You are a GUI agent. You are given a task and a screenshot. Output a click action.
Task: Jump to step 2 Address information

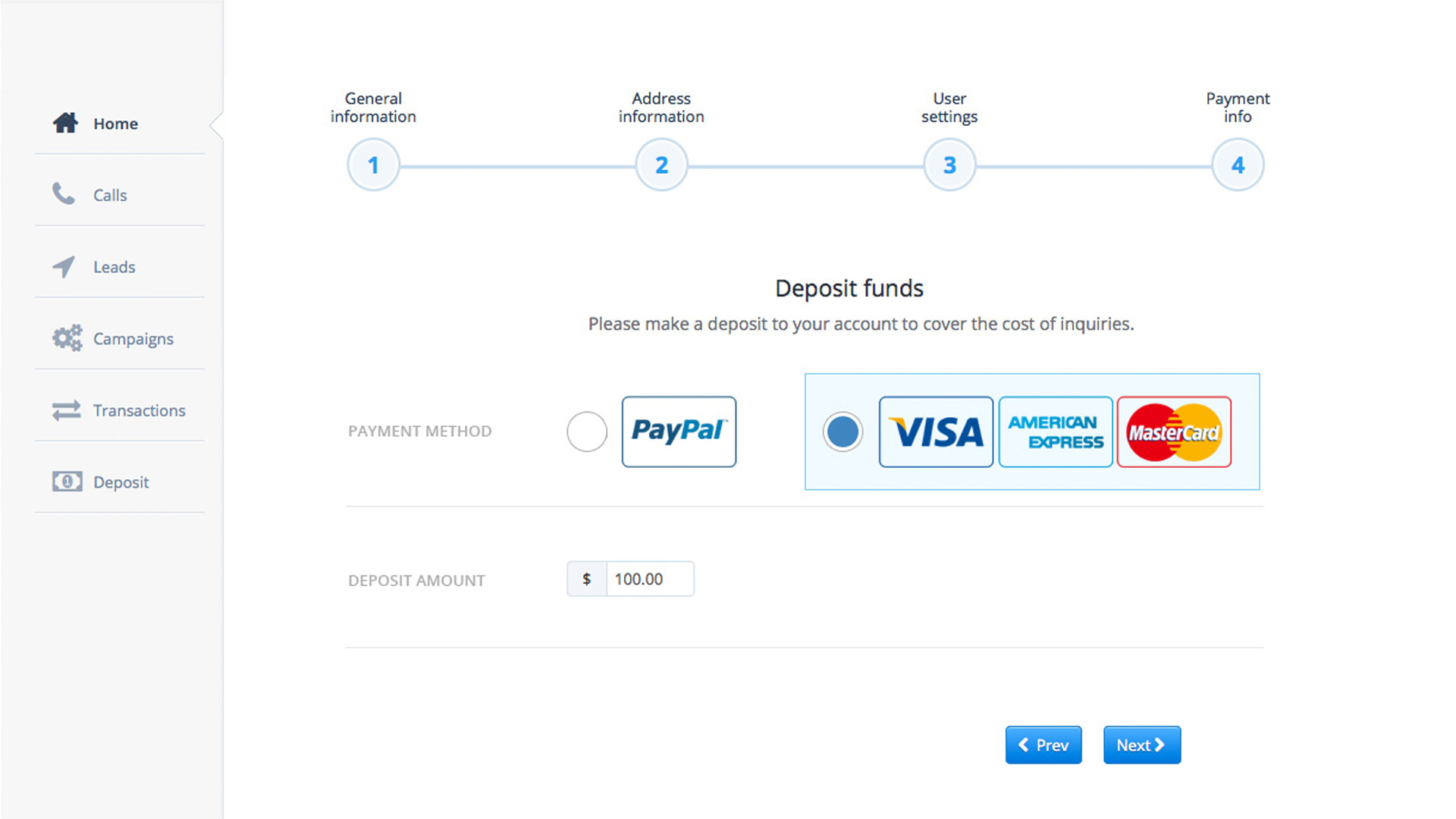(661, 165)
